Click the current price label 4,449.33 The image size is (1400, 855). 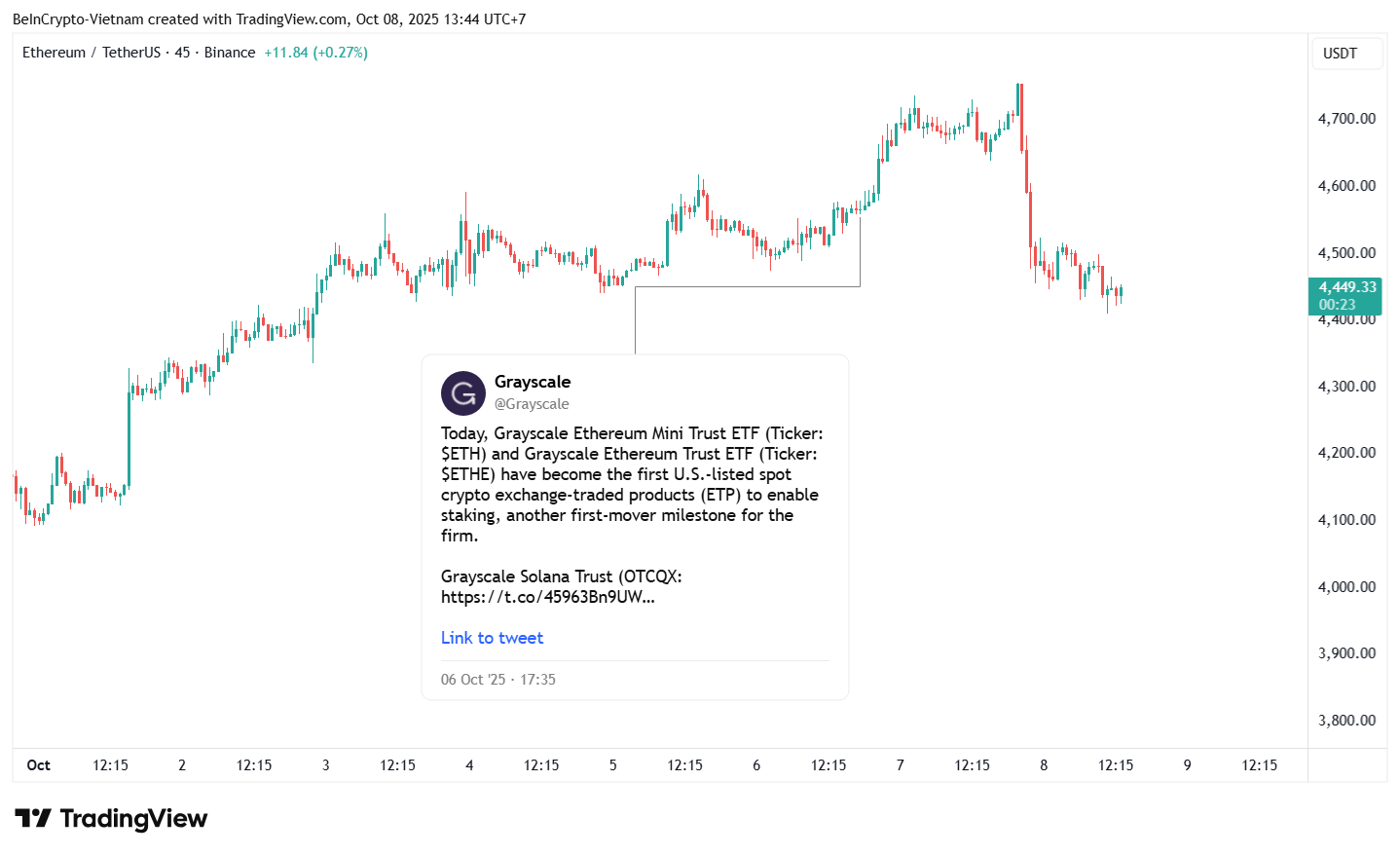point(1346,287)
